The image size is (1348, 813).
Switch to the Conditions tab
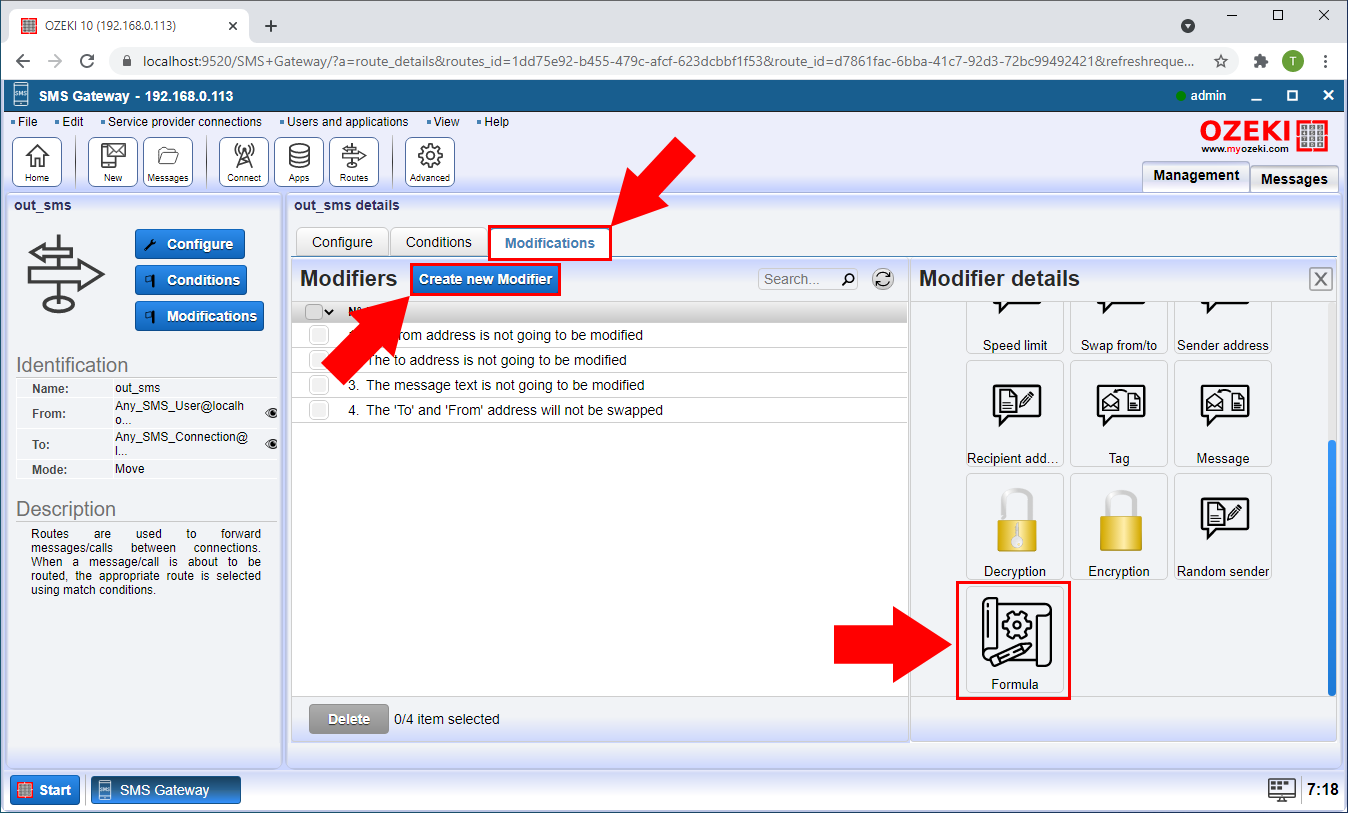(x=437, y=241)
